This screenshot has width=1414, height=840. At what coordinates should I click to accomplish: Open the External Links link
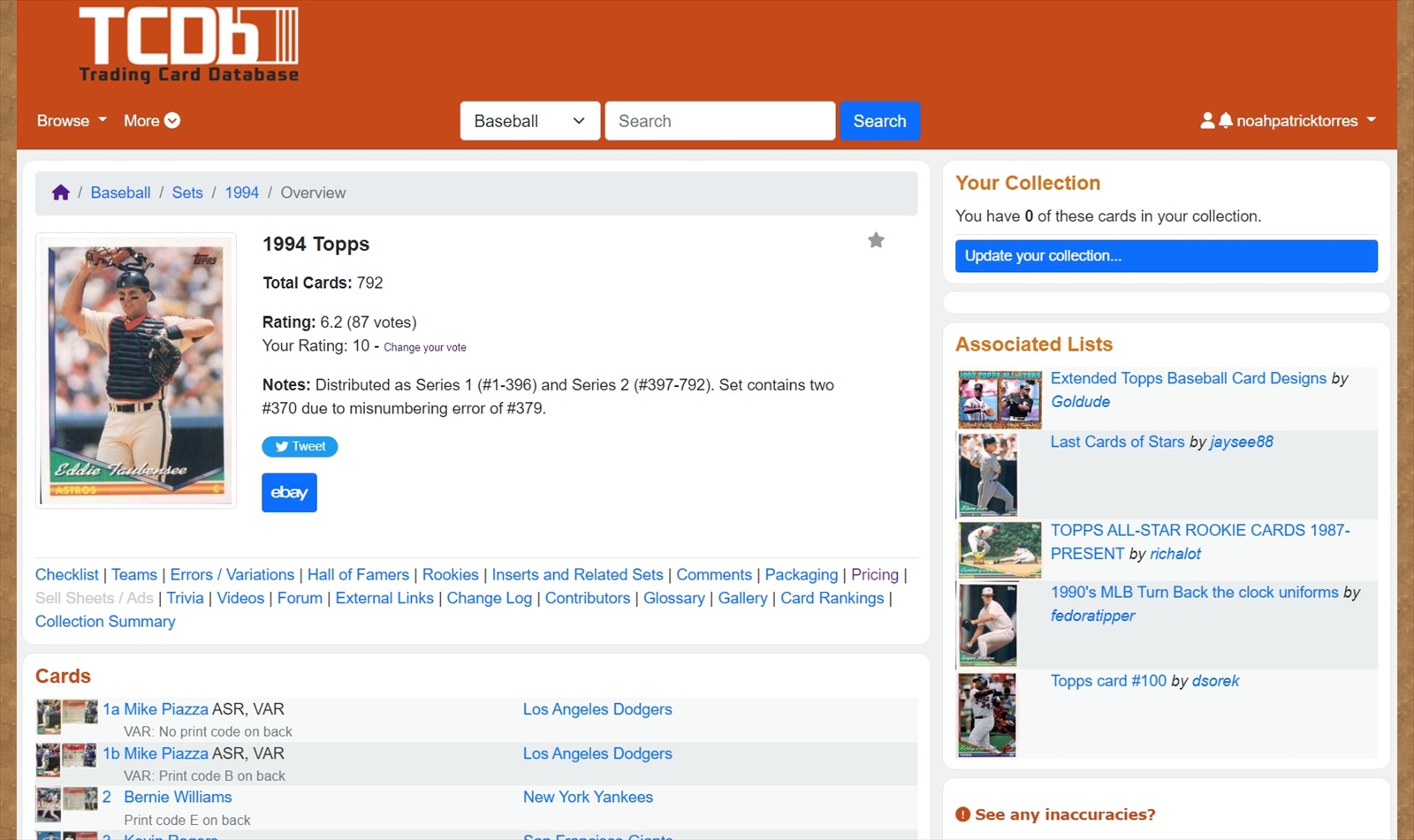click(x=384, y=598)
